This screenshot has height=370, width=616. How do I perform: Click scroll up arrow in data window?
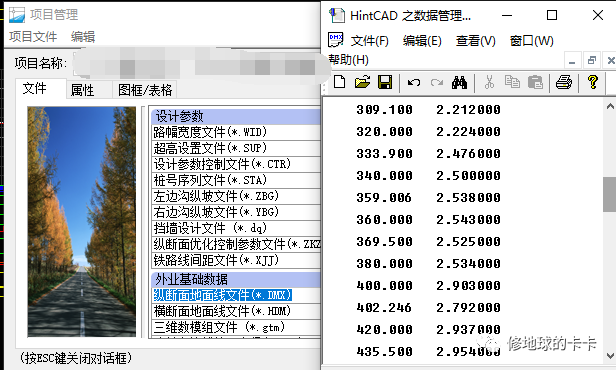pos(610,106)
